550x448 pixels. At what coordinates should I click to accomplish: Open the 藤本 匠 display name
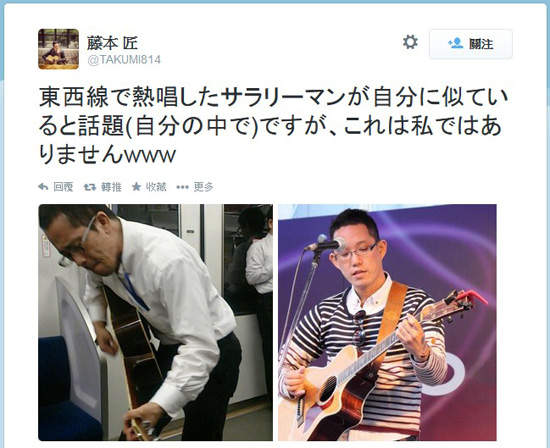point(112,43)
